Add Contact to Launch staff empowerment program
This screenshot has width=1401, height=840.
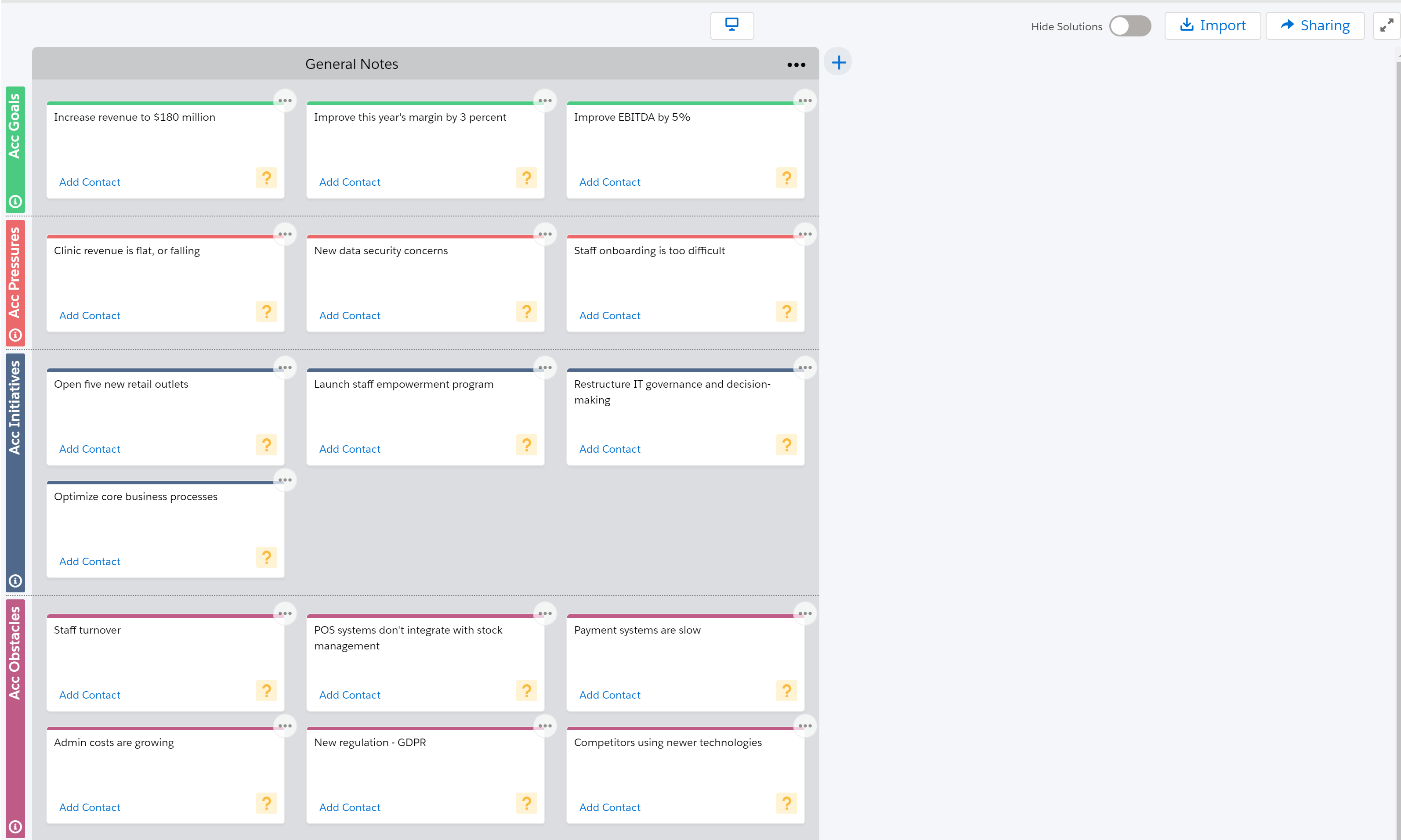click(x=349, y=450)
